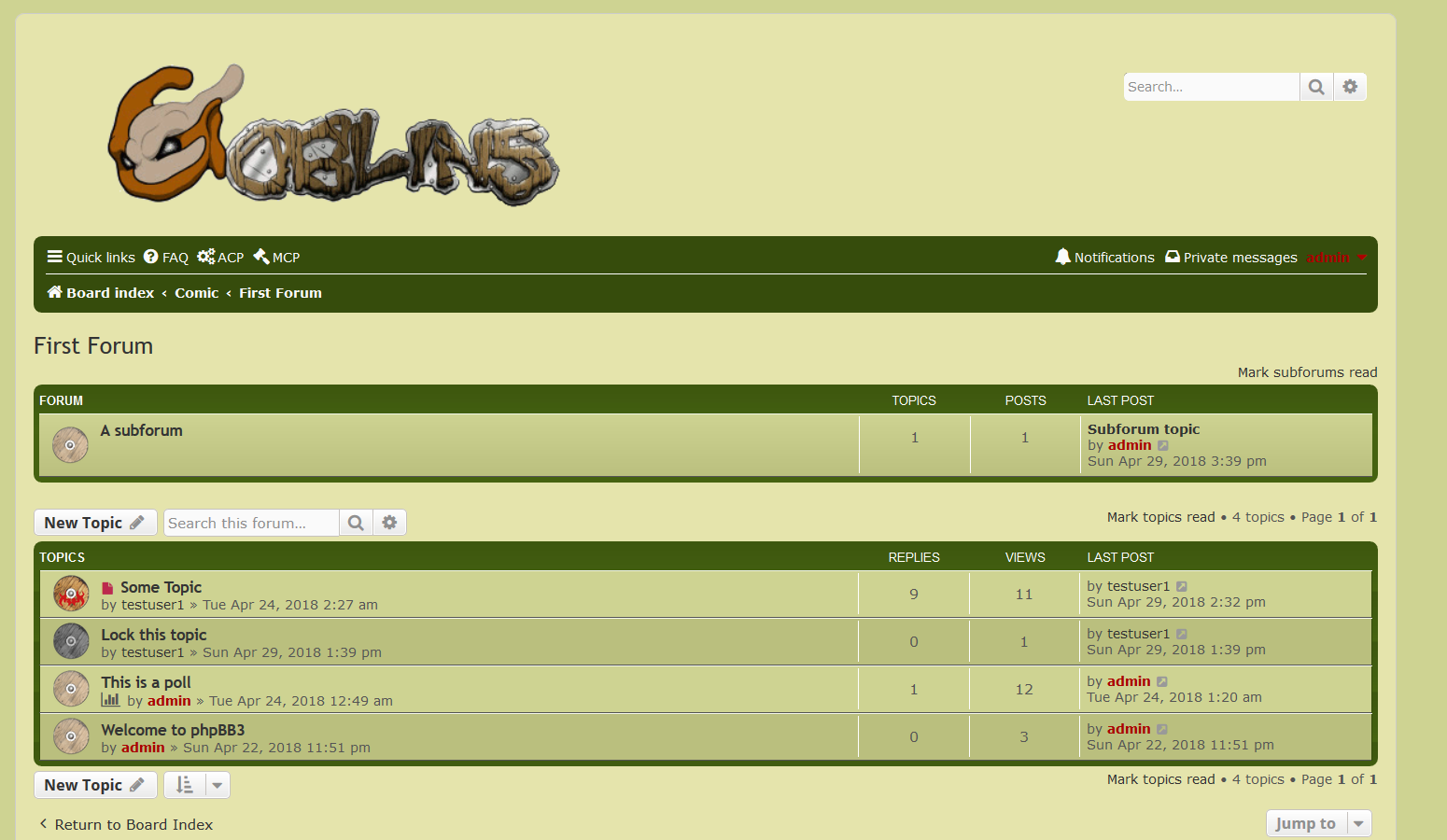Go to last post icon for Some Topic
The height and width of the screenshot is (840, 1447).
click(x=1182, y=587)
